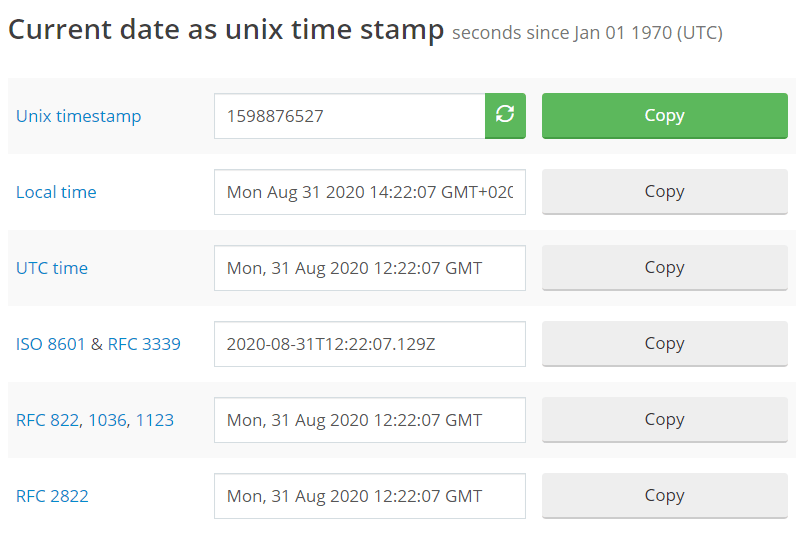This screenshot has height=539, width=802.
Task: Follow the Local time link
Action: 56,192
